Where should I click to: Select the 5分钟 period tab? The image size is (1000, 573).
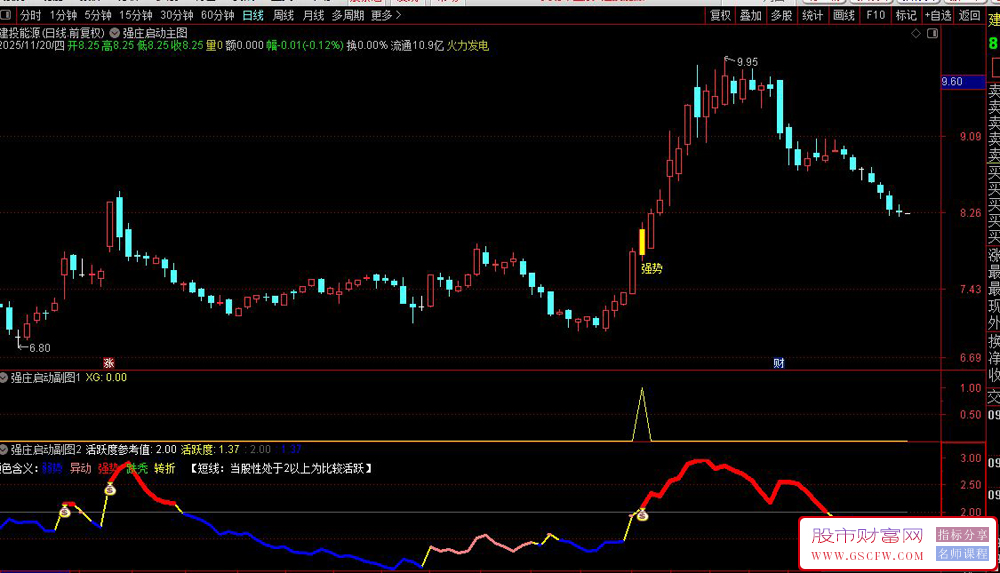point(98,15)
